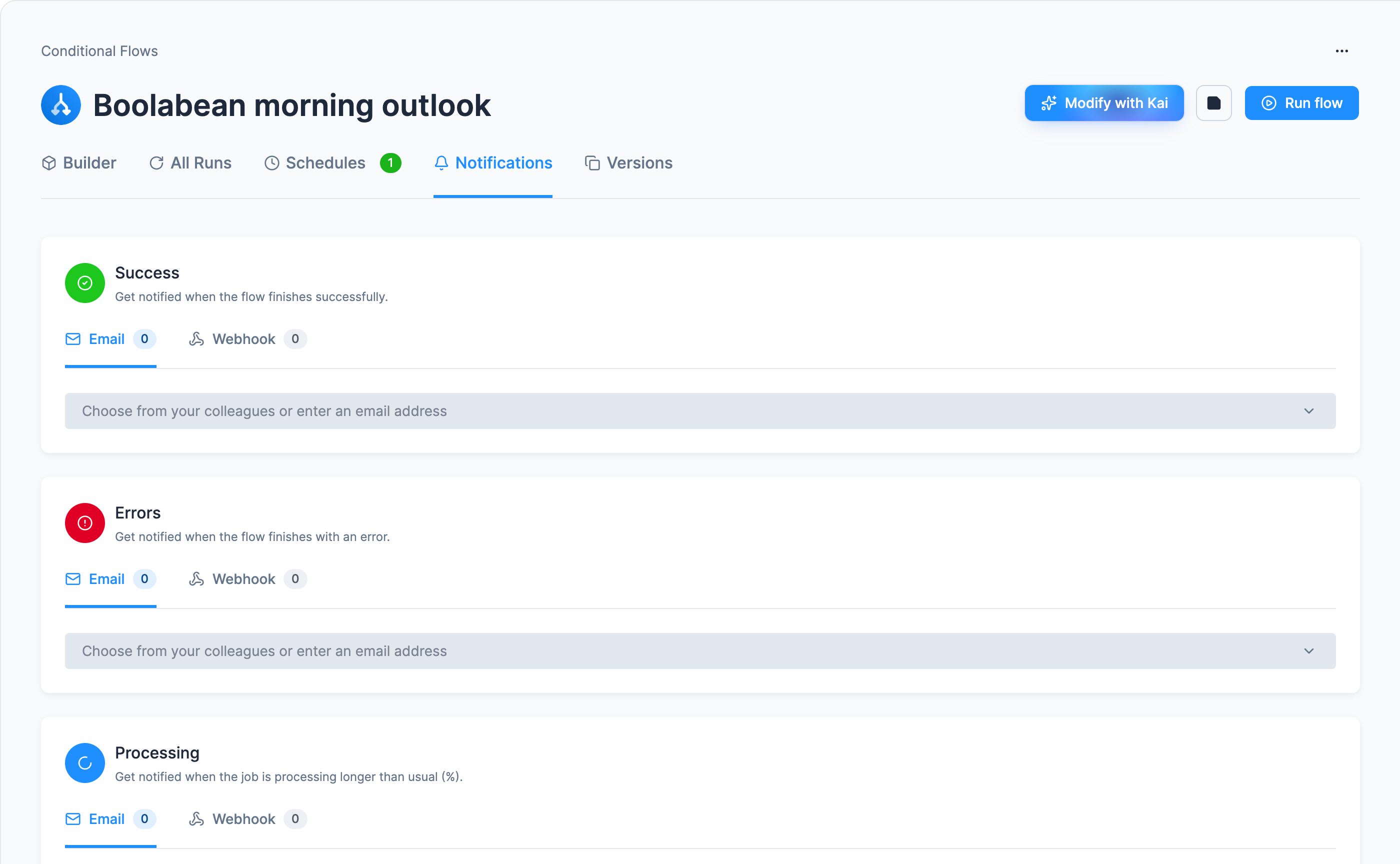Open the Conditional Flows breadcrumb link
Screen dimensions: 1400x864
(99, 51)
